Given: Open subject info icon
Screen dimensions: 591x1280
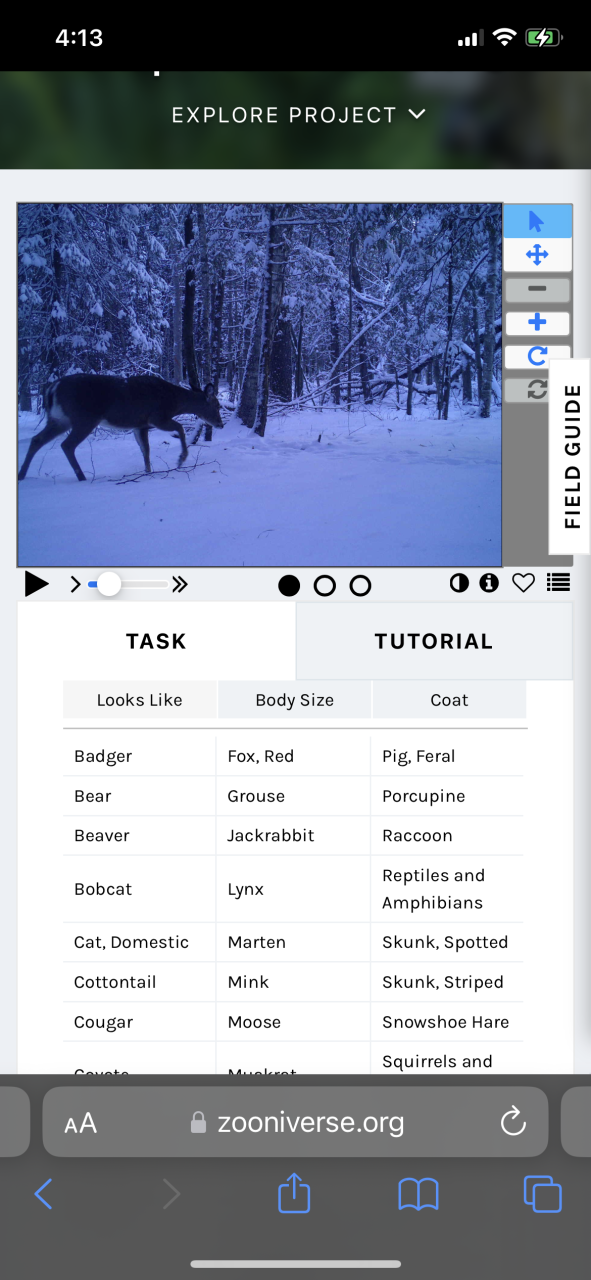Looking at the screenshot, I should click(x=489, y=583).
